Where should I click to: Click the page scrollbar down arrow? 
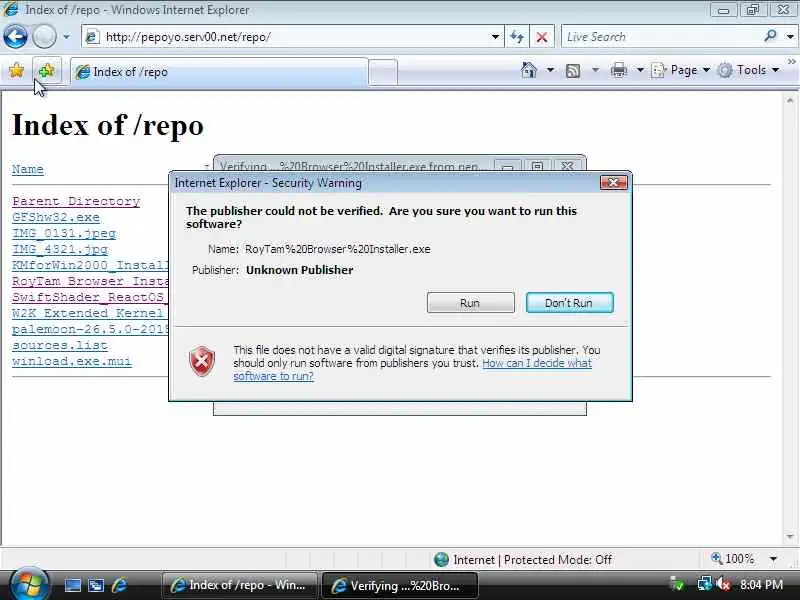(790, 537)
